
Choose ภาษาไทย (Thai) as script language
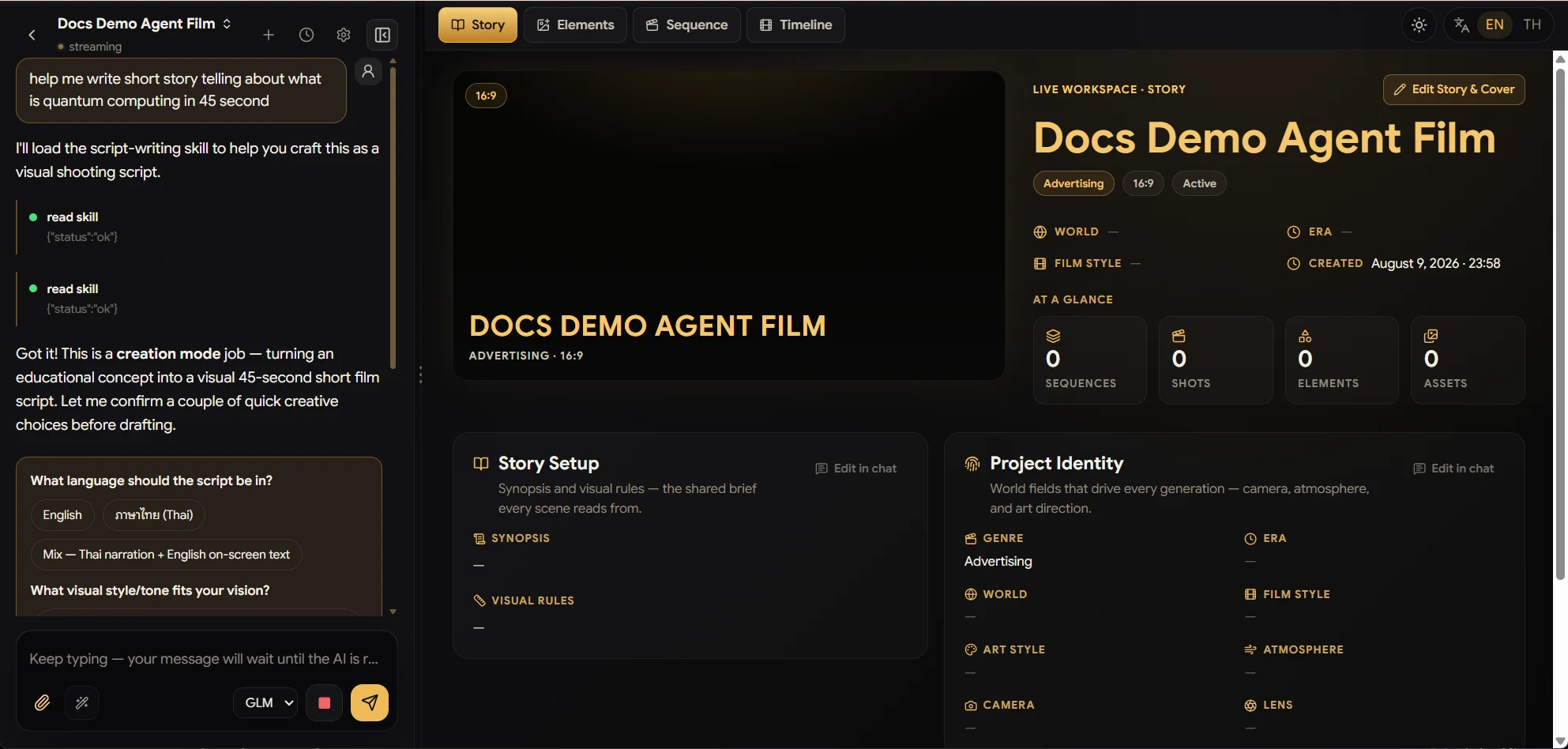154,515
